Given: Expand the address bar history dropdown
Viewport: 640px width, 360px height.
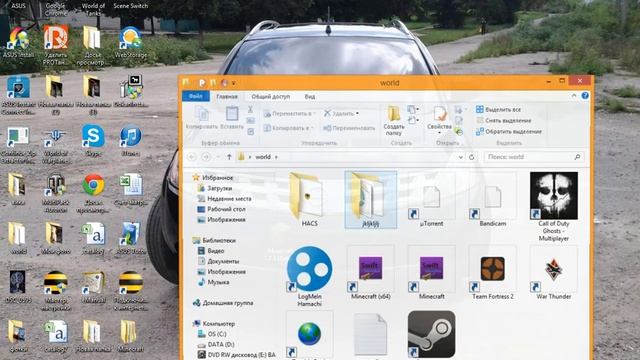Looking at the screenshot, I should pyautogui.click(x=460, y=157).
